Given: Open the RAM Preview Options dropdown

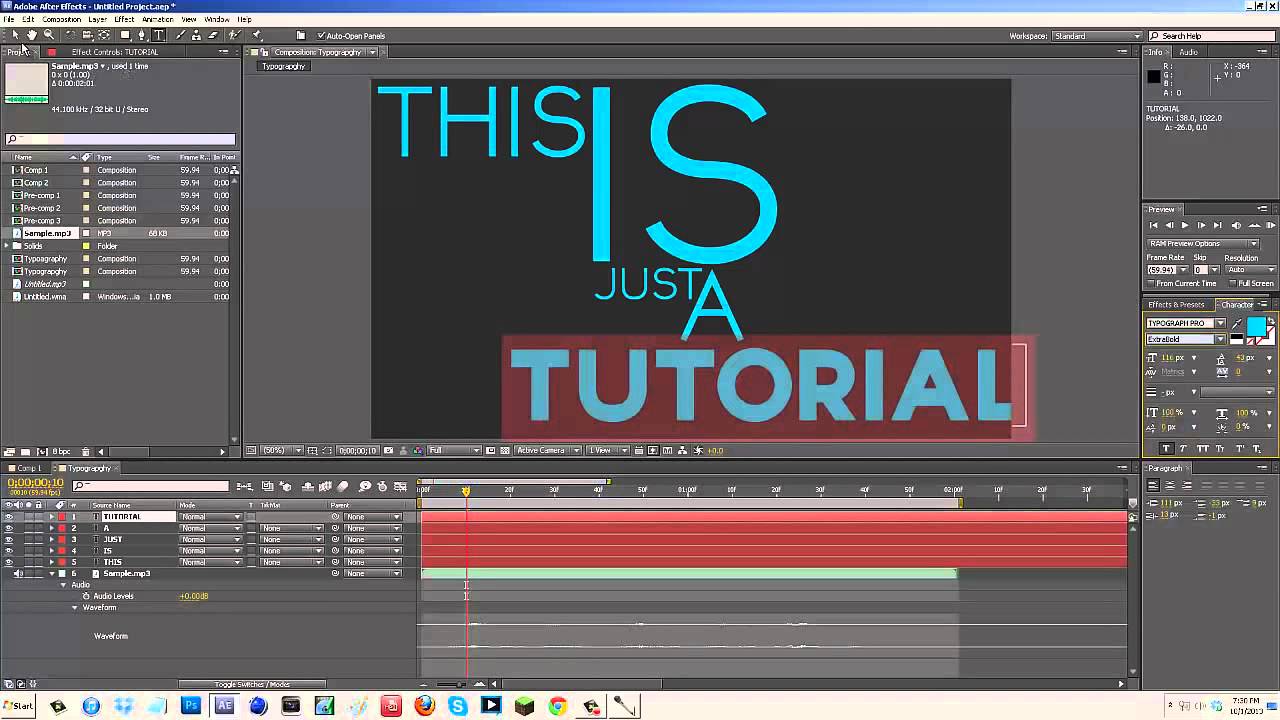Looking at the screenshot, I should pos(1204,243).
